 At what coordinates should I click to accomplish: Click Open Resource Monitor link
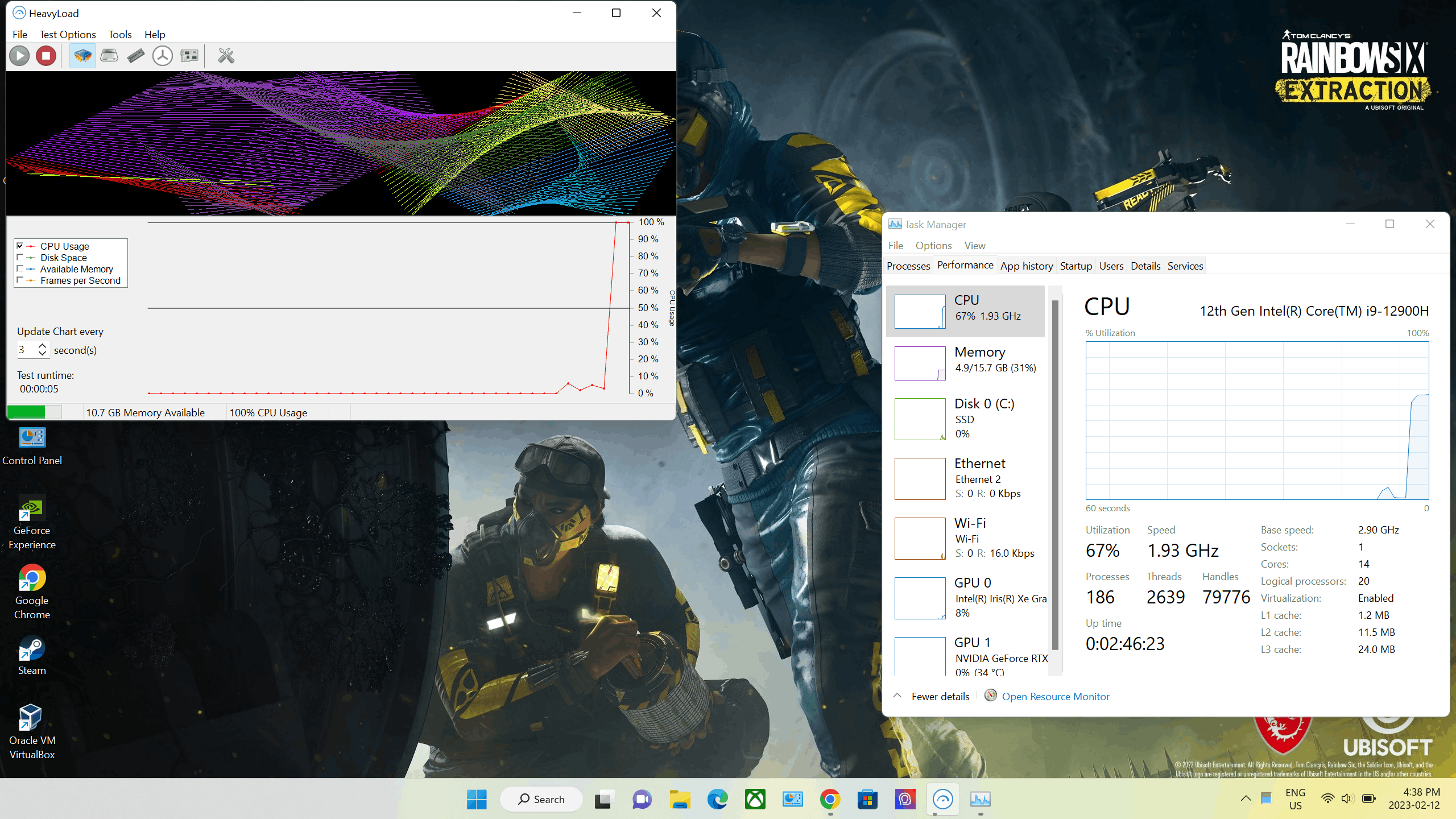pyautogui.click(x=1055, y=696)
